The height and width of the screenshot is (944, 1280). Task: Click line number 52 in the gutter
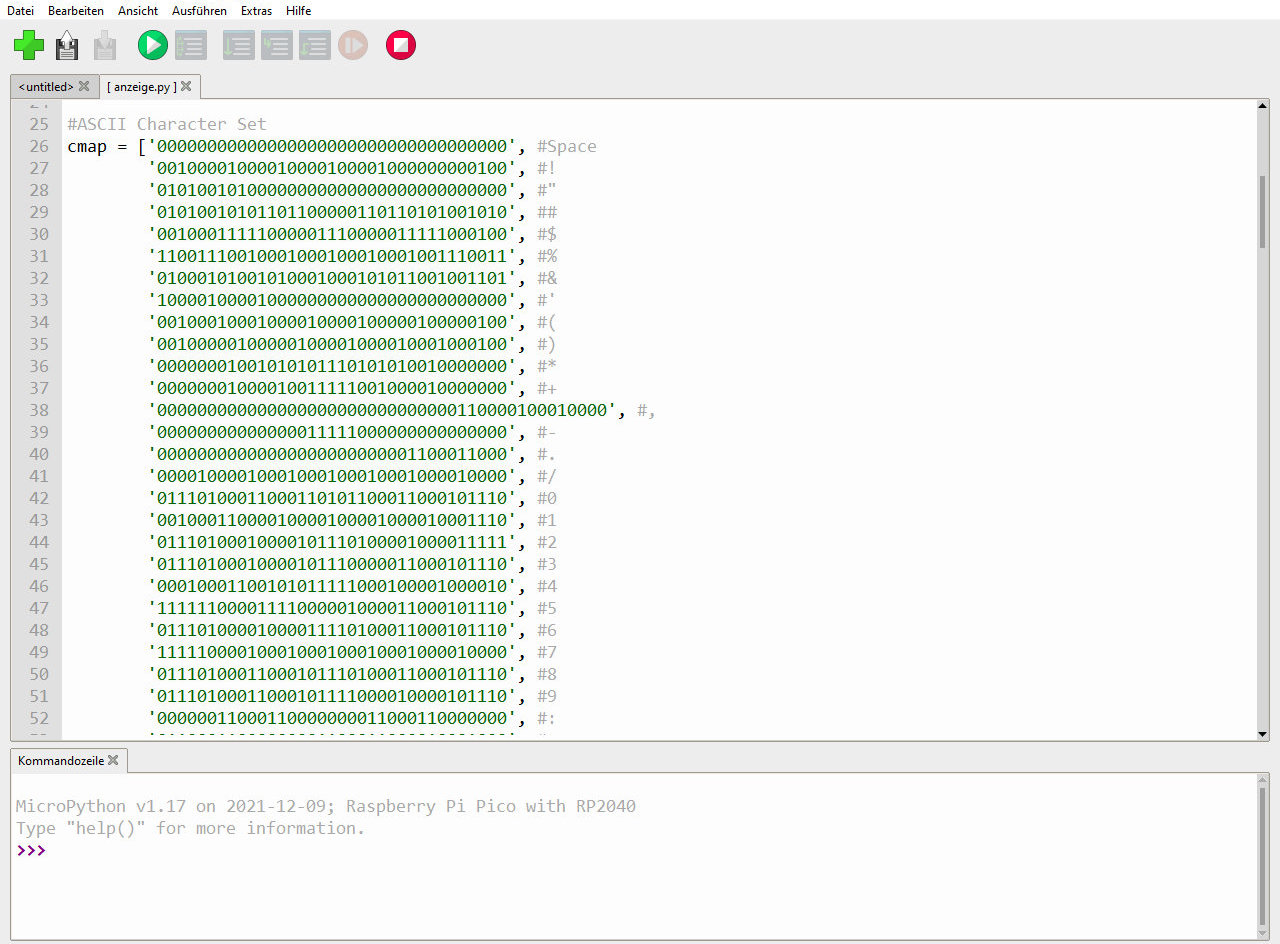click(39, 718)
